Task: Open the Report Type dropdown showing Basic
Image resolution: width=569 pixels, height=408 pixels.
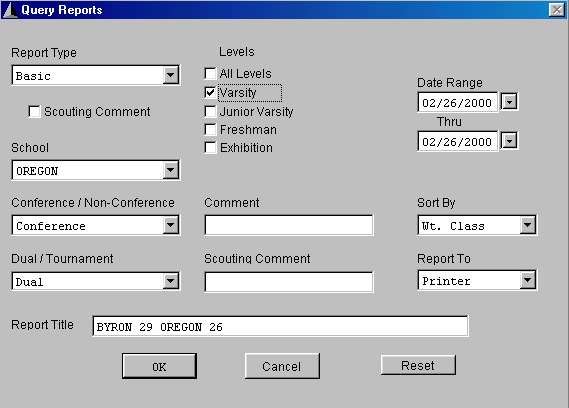Action: click(170, 76)
